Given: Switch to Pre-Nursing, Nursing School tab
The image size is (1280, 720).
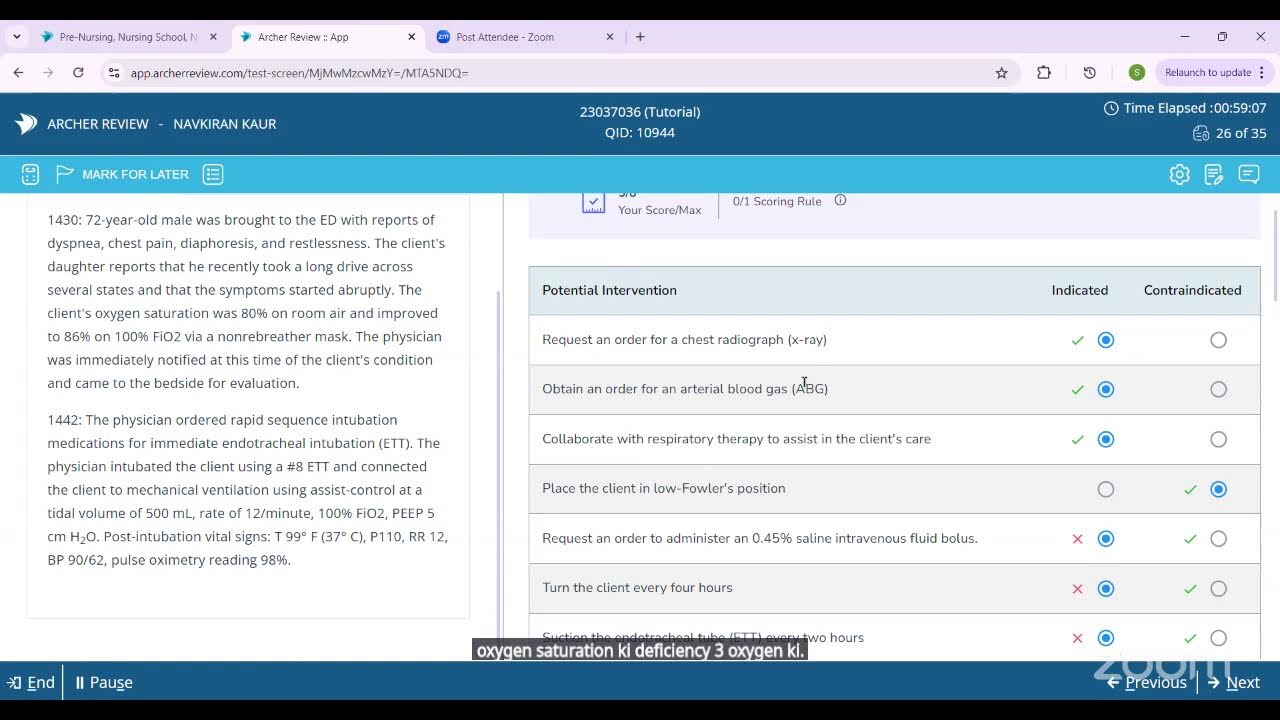Looking at the screenshot, I should [x=128, y=37].
